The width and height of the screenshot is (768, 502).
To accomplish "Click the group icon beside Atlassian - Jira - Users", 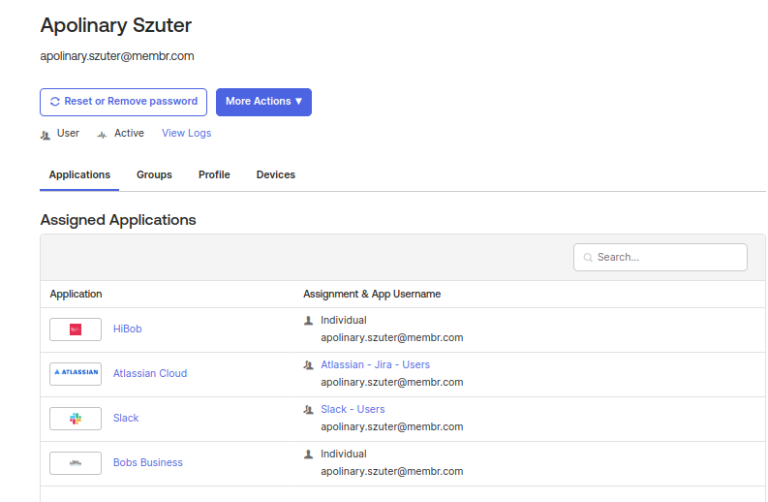I will (x=308, y=365).
